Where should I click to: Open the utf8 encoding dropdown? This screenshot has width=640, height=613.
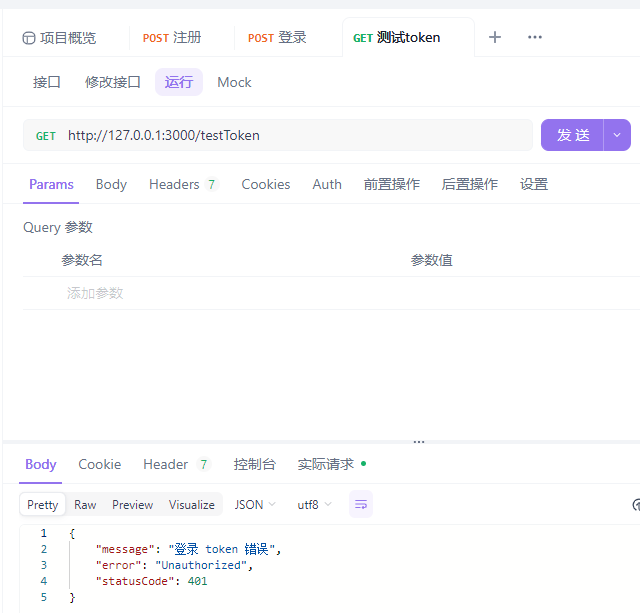[x=314, y=505]
